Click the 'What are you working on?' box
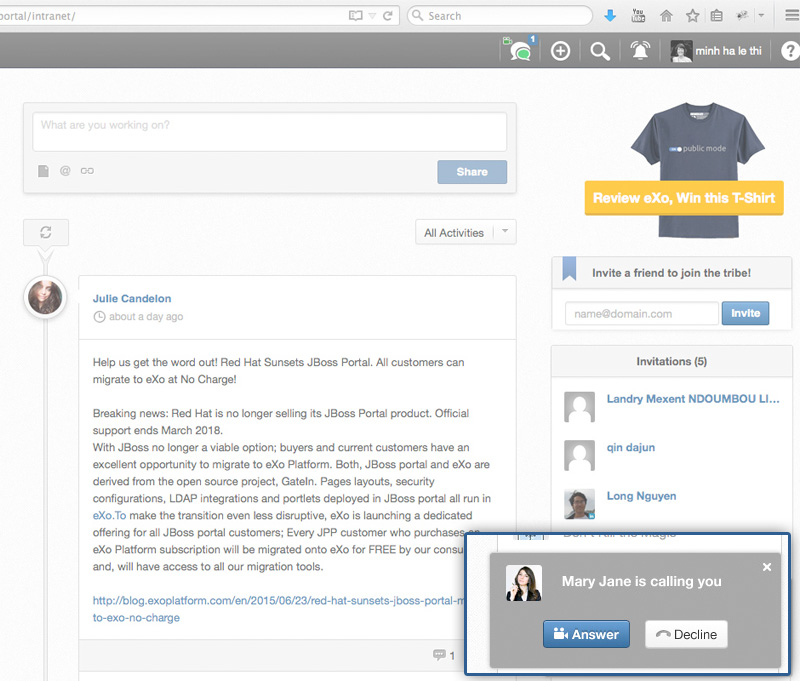This screenshot has height=681, width=800. click(x=269, y=132)
